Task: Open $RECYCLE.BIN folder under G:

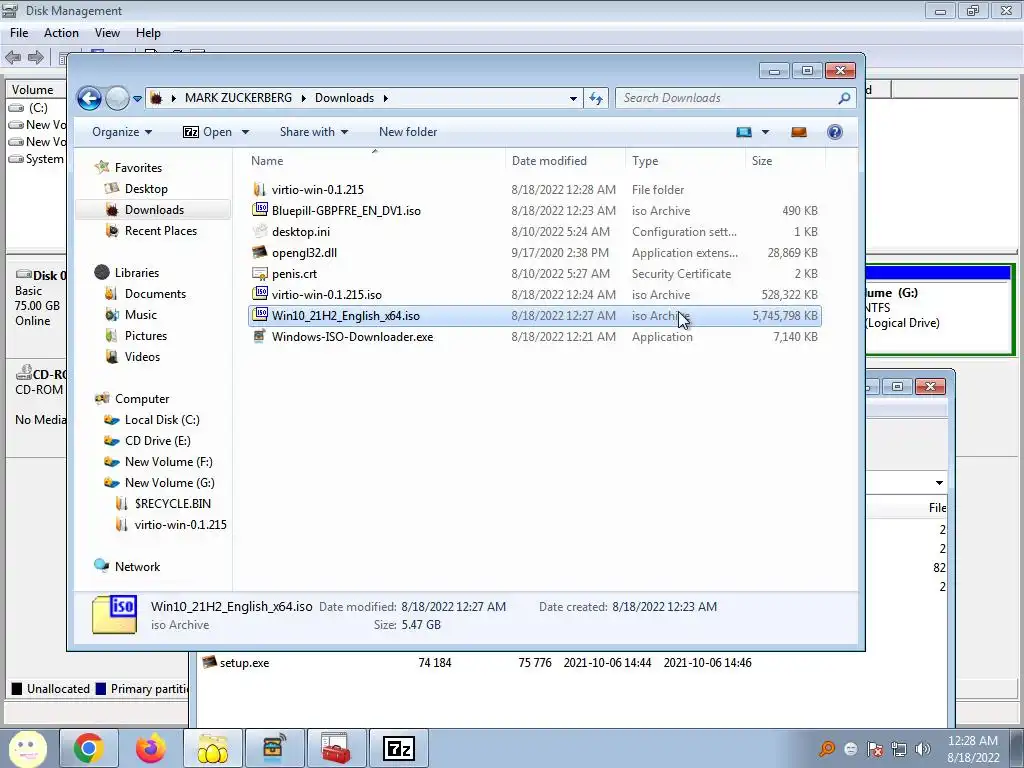Action: click(172, 504)
